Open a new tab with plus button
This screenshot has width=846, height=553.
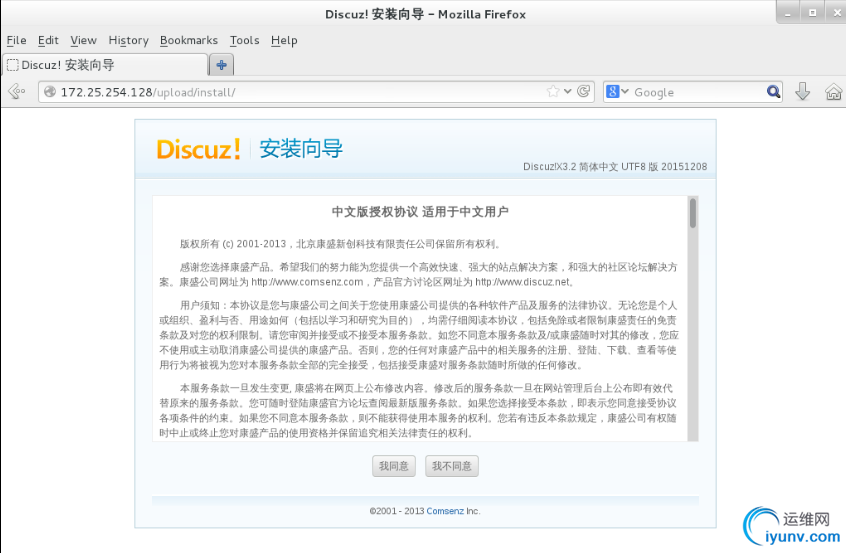click(221, 65)
